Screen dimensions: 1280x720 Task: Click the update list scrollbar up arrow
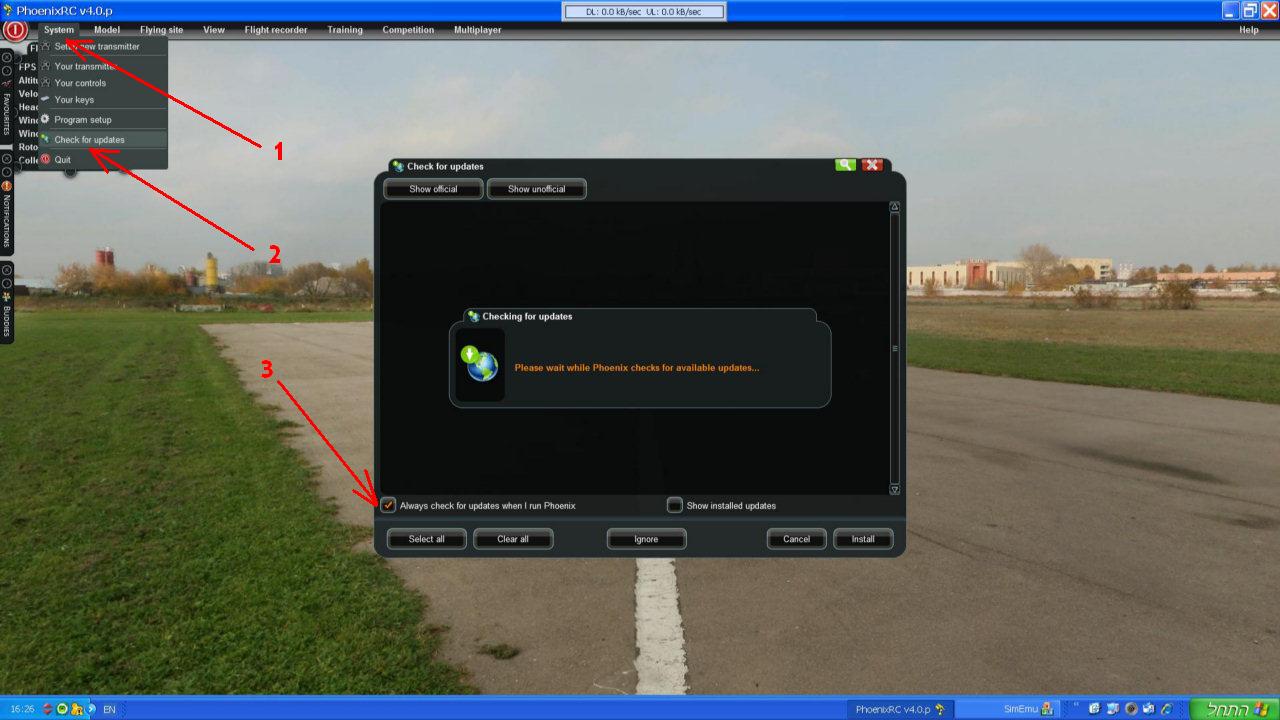click(x=895, y=207)
